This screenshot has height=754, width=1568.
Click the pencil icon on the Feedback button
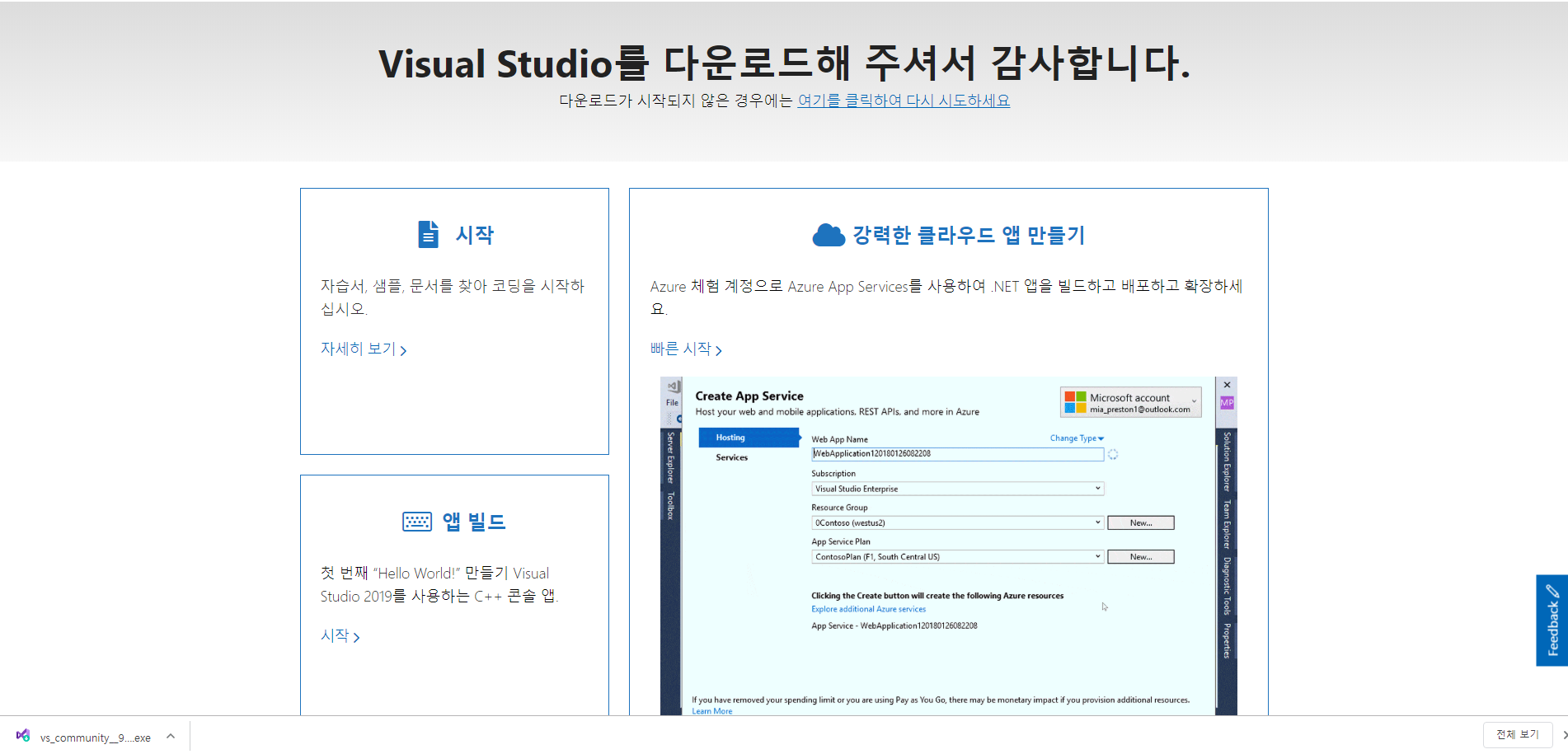[x=1552, y=591]
